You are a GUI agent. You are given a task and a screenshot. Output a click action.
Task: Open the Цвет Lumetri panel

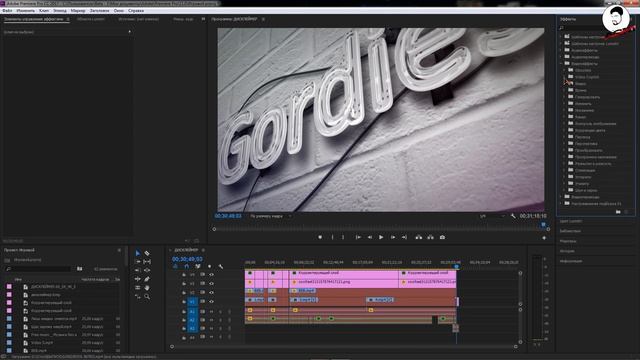pos(571,221)
